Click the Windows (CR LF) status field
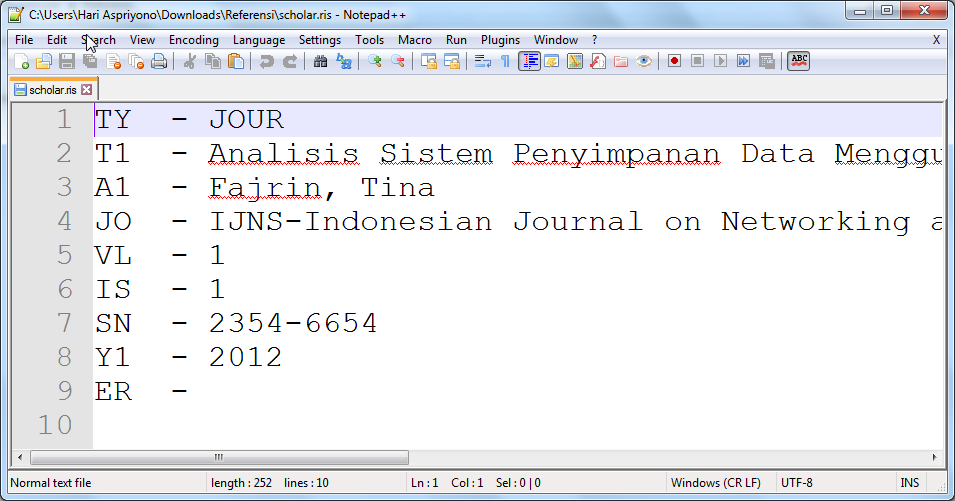This screenshot has width=955, height=501. (x=713, y=483)
